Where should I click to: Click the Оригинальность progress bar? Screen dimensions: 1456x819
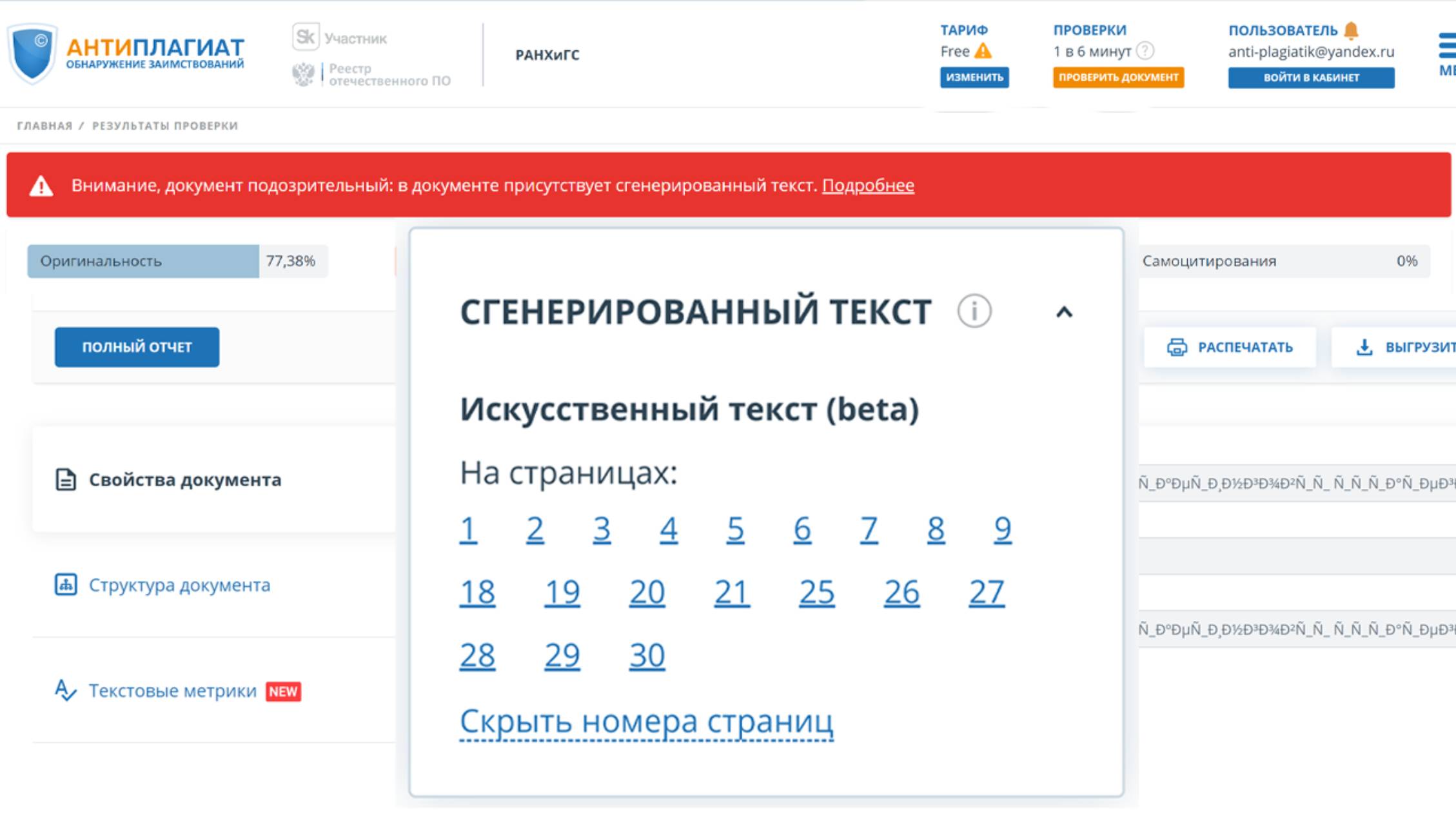(143, 261)
